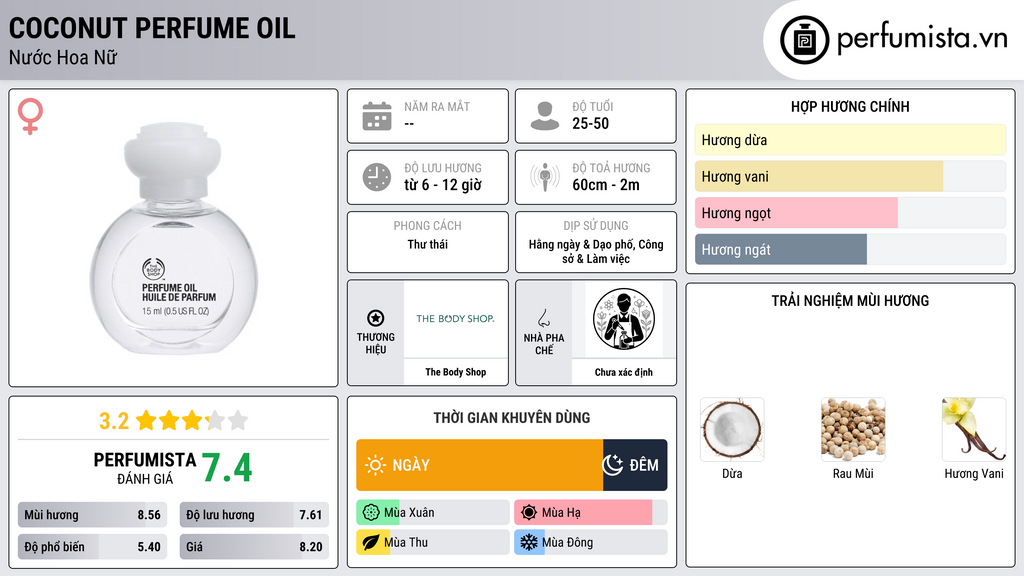Click the 'THỜI GIAN KHUYÊN DÙNG' heading
Viewport: 1024px width, 576px height.
[x=512, y=418]
